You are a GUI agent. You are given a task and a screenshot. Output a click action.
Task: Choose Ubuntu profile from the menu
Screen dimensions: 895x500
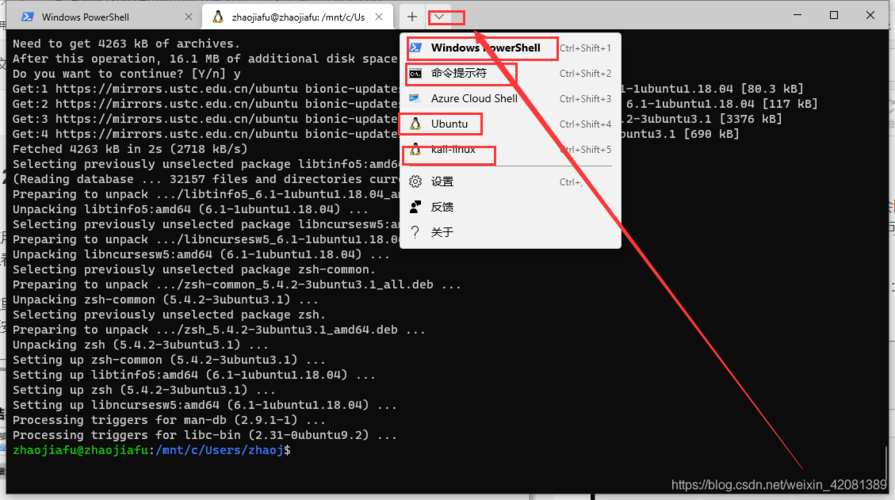[510, 124]
